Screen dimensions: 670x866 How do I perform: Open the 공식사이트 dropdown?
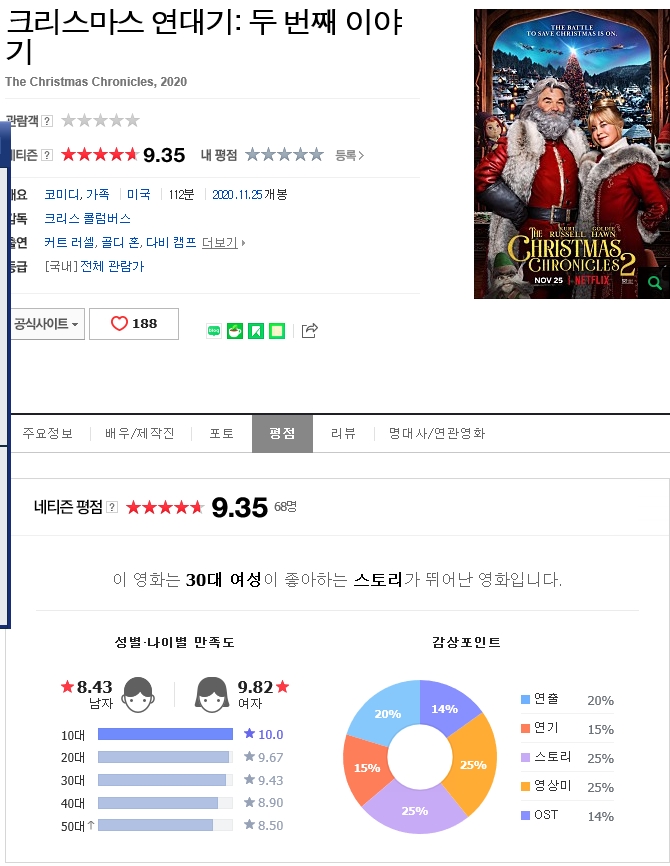pos(46,324)
